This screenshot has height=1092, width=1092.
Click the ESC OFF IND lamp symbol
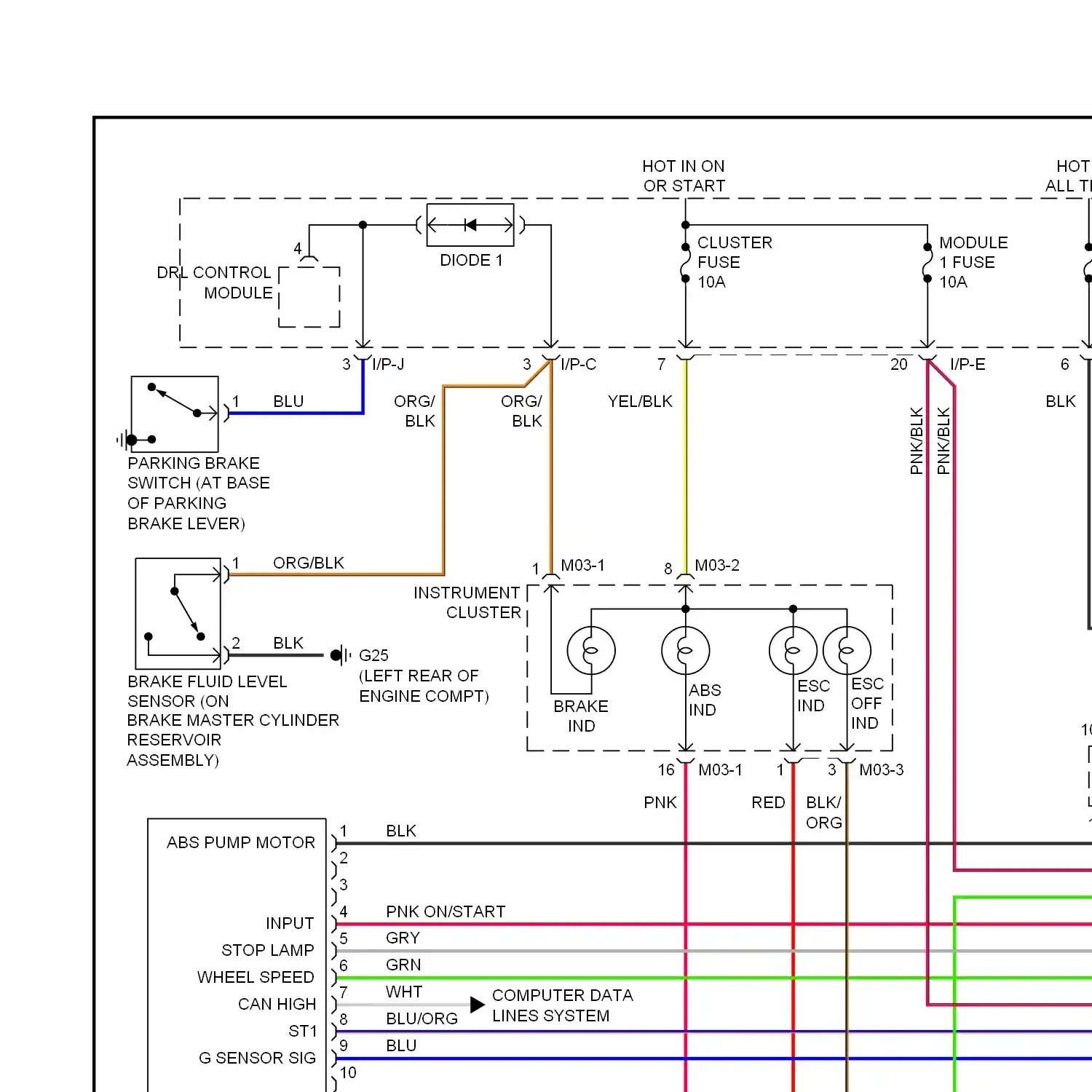pos(847,650)
